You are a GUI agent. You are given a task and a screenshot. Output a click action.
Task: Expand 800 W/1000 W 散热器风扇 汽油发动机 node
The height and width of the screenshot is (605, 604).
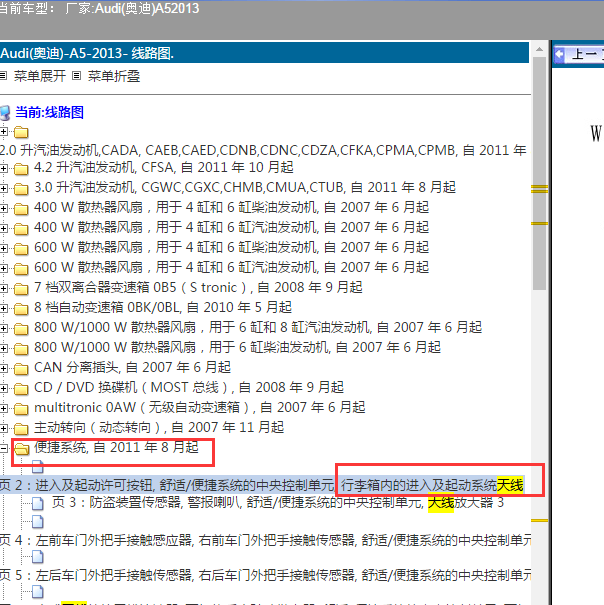pyautogui.click(x=3, y=328)
